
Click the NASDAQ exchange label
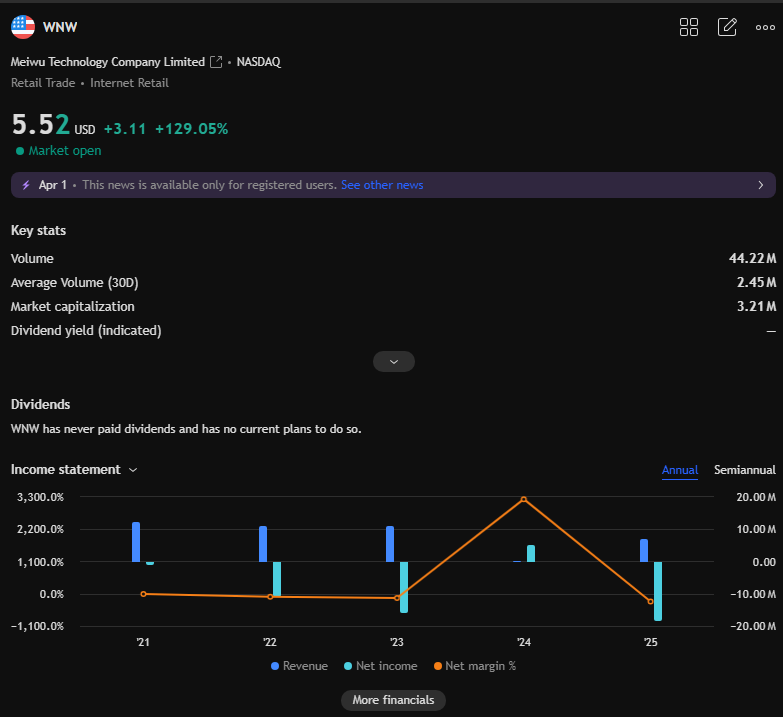[x=259, y=62]
